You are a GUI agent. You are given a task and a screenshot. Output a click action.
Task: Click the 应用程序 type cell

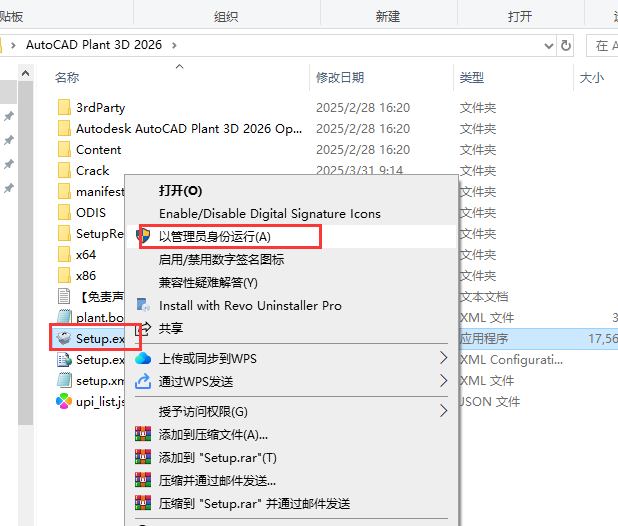pos(484,338)
